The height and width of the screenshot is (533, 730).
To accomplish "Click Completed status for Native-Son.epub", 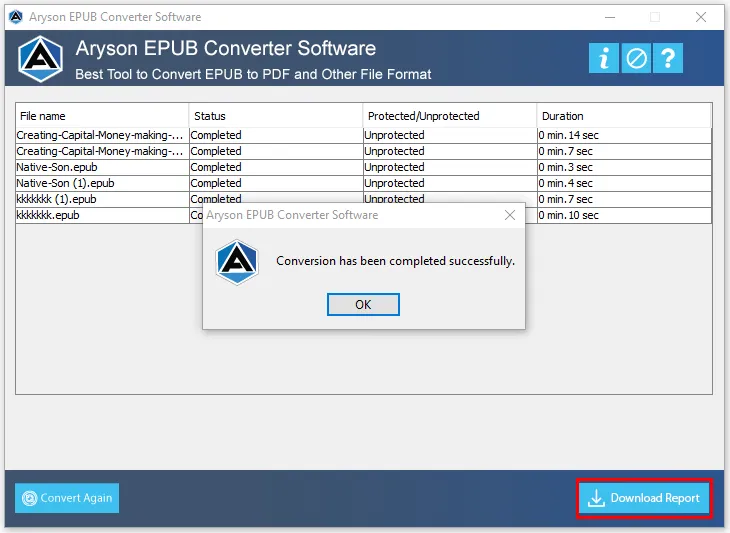I will [276, 167].
